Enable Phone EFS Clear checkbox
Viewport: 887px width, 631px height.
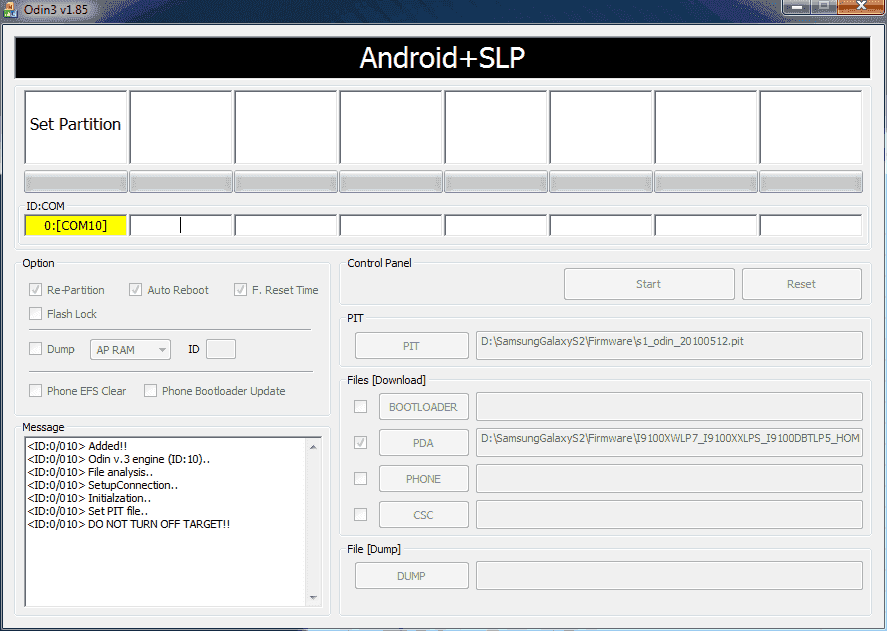[x=36, y=390]
